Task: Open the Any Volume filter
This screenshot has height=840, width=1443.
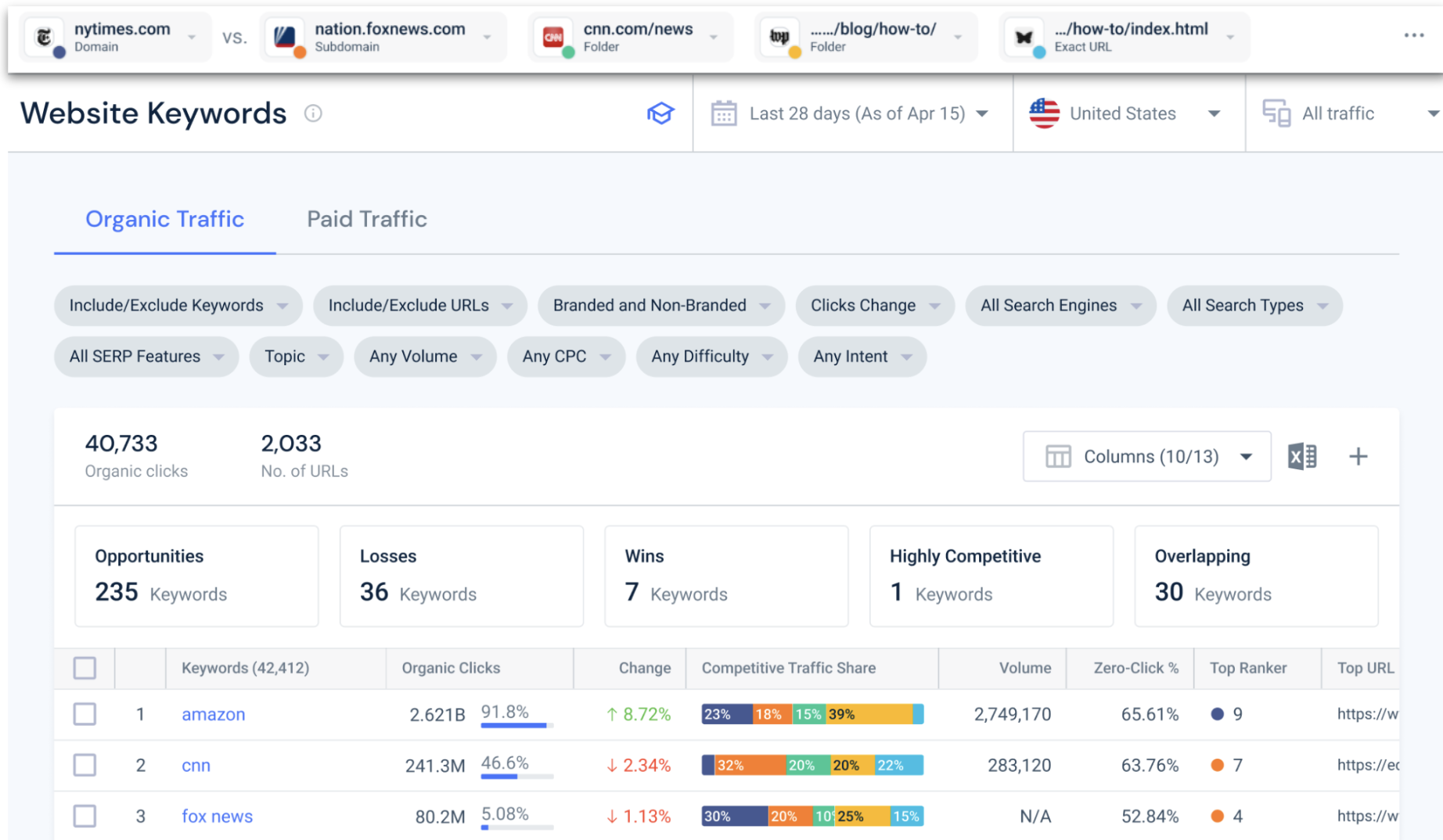Action: (425, 357)
